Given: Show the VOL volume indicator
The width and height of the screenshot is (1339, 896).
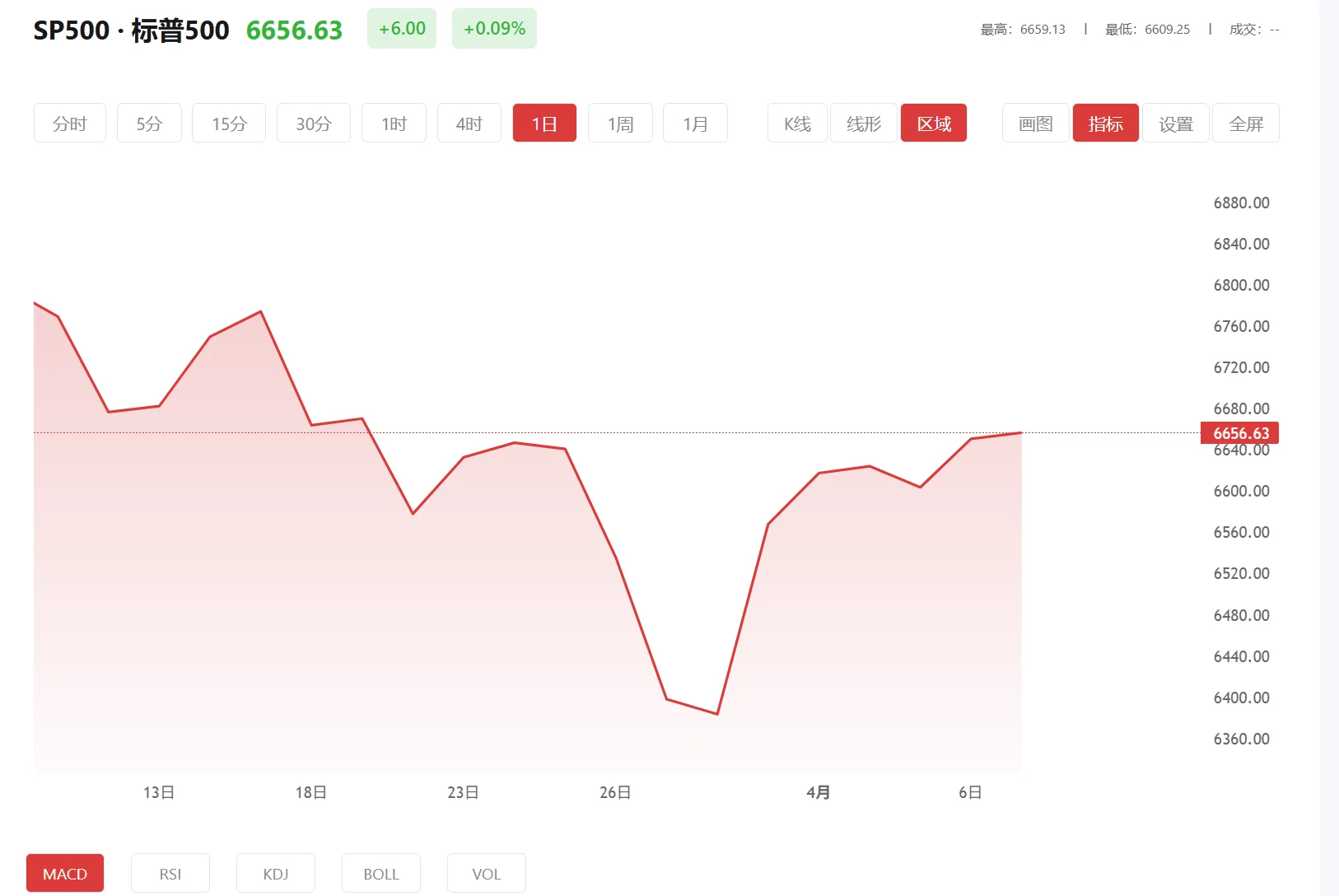Looking at the screenshot, I should coord(487,873).
